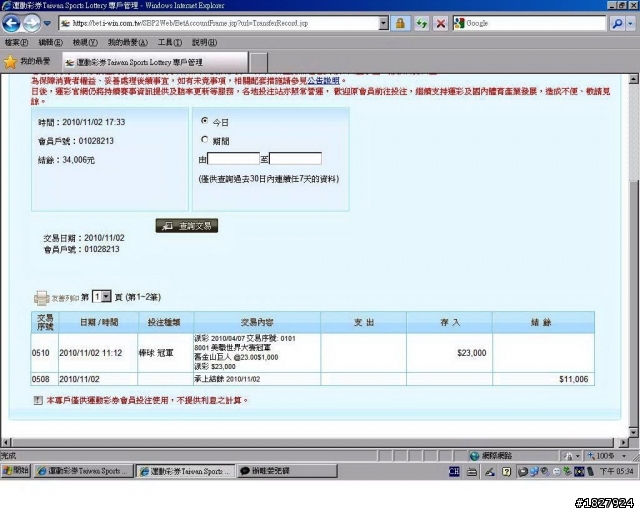Open the 100% zoom level dropdown
Image resolution: width=640 pixels, height=511 pixels.
point(624,456)
